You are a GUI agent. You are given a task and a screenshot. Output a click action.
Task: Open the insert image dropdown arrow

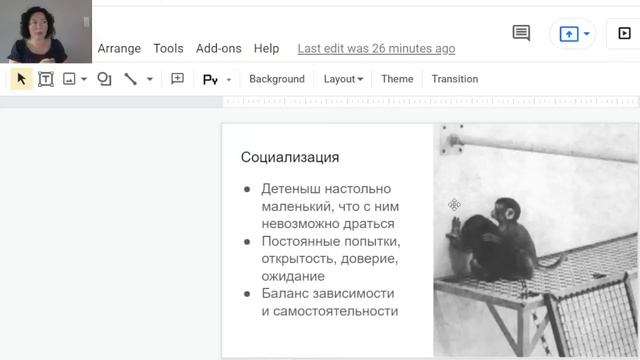84,79
